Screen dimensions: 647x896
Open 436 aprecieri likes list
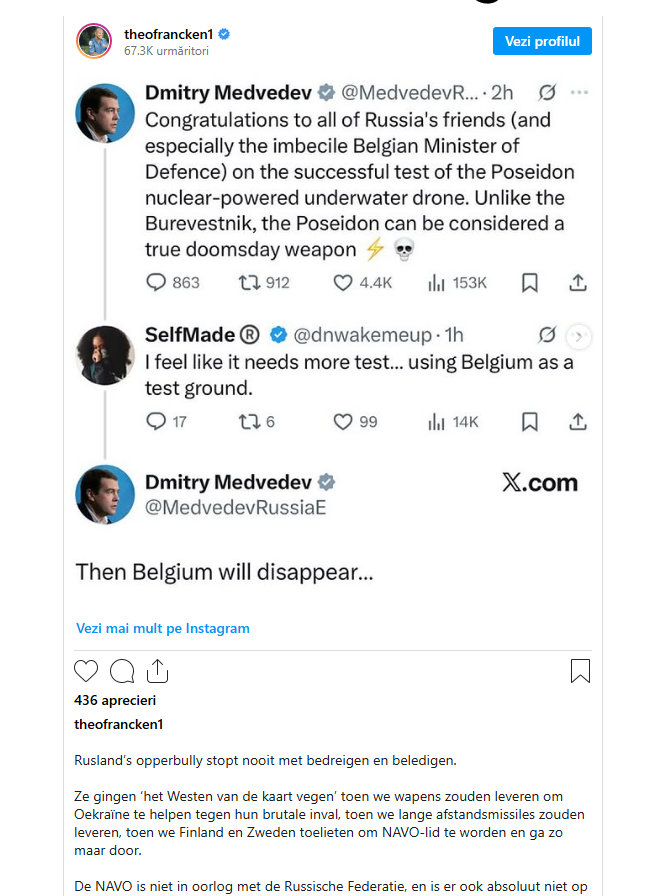pos(115,700)
